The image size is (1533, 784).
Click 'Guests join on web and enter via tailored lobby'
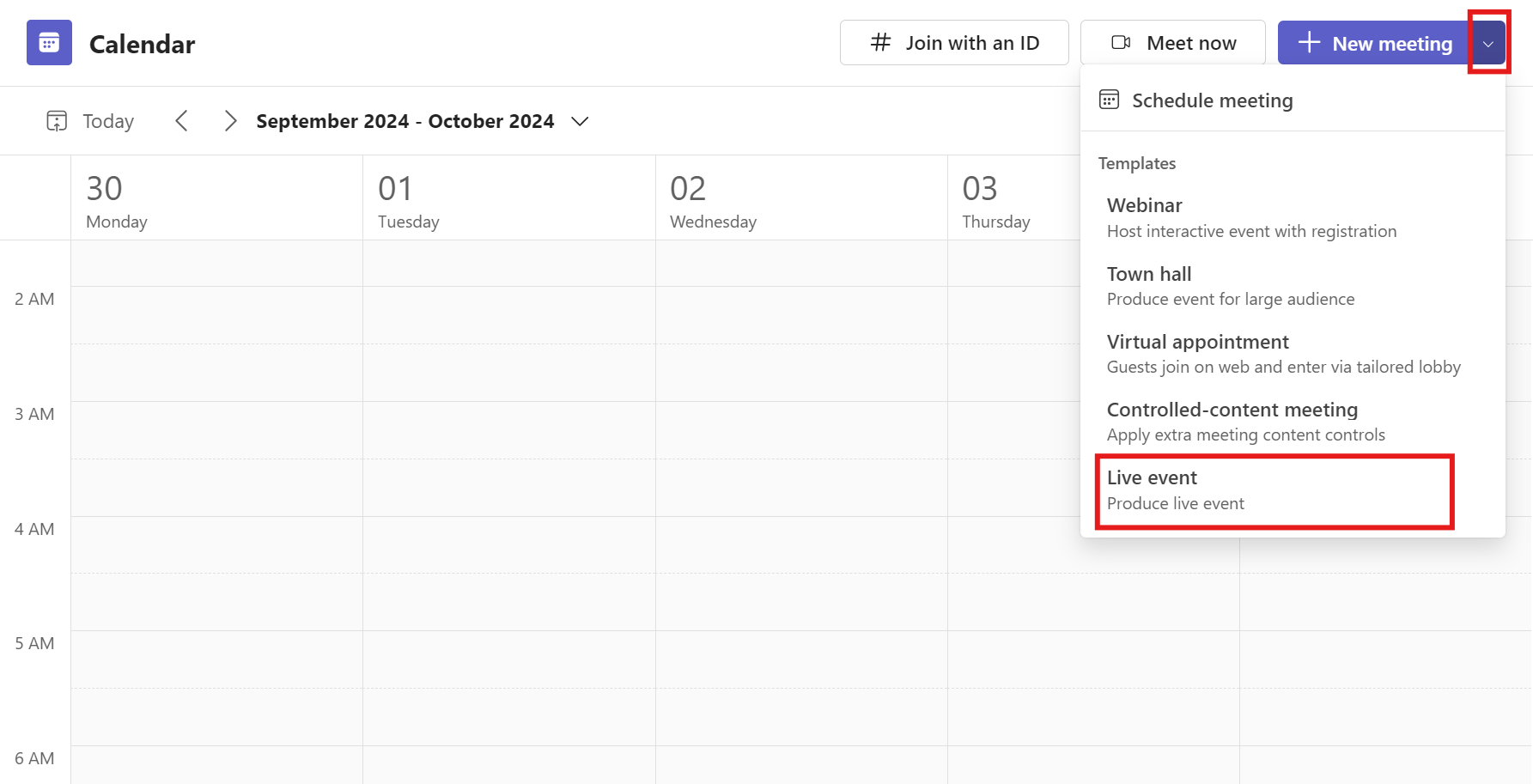(1283, 367)
